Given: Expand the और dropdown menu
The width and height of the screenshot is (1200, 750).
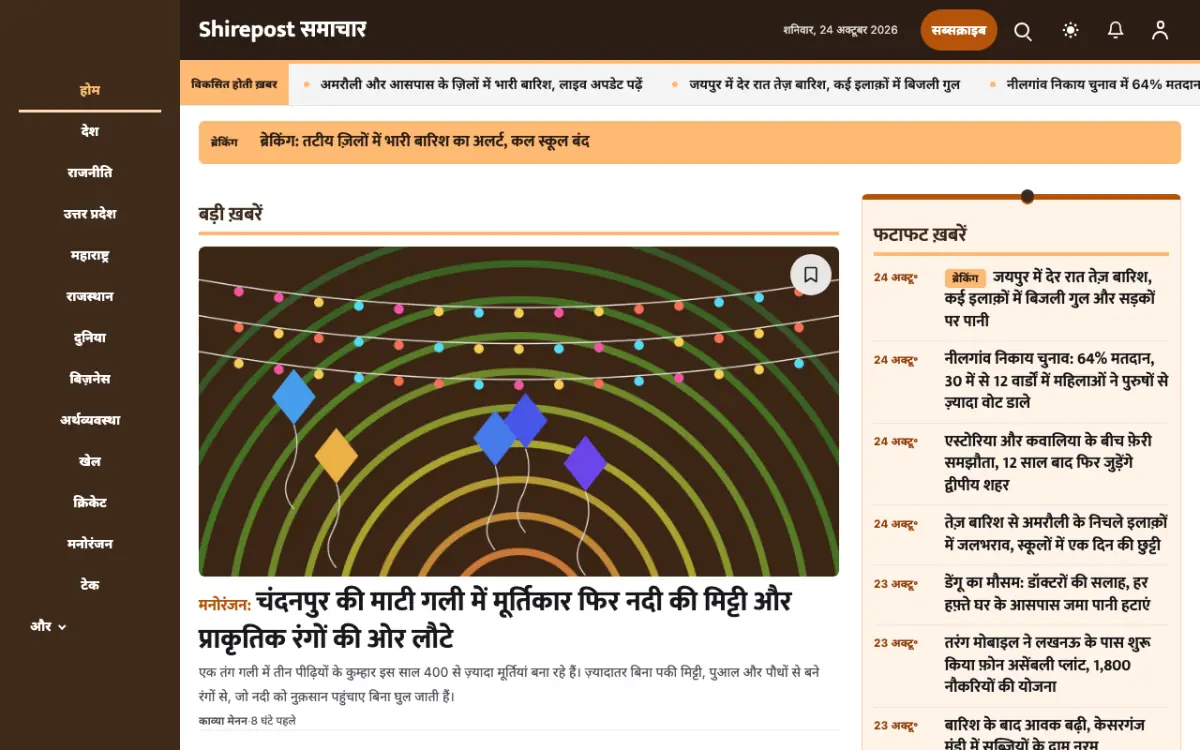Looking at the screenshot, I should tap(48, 626).
